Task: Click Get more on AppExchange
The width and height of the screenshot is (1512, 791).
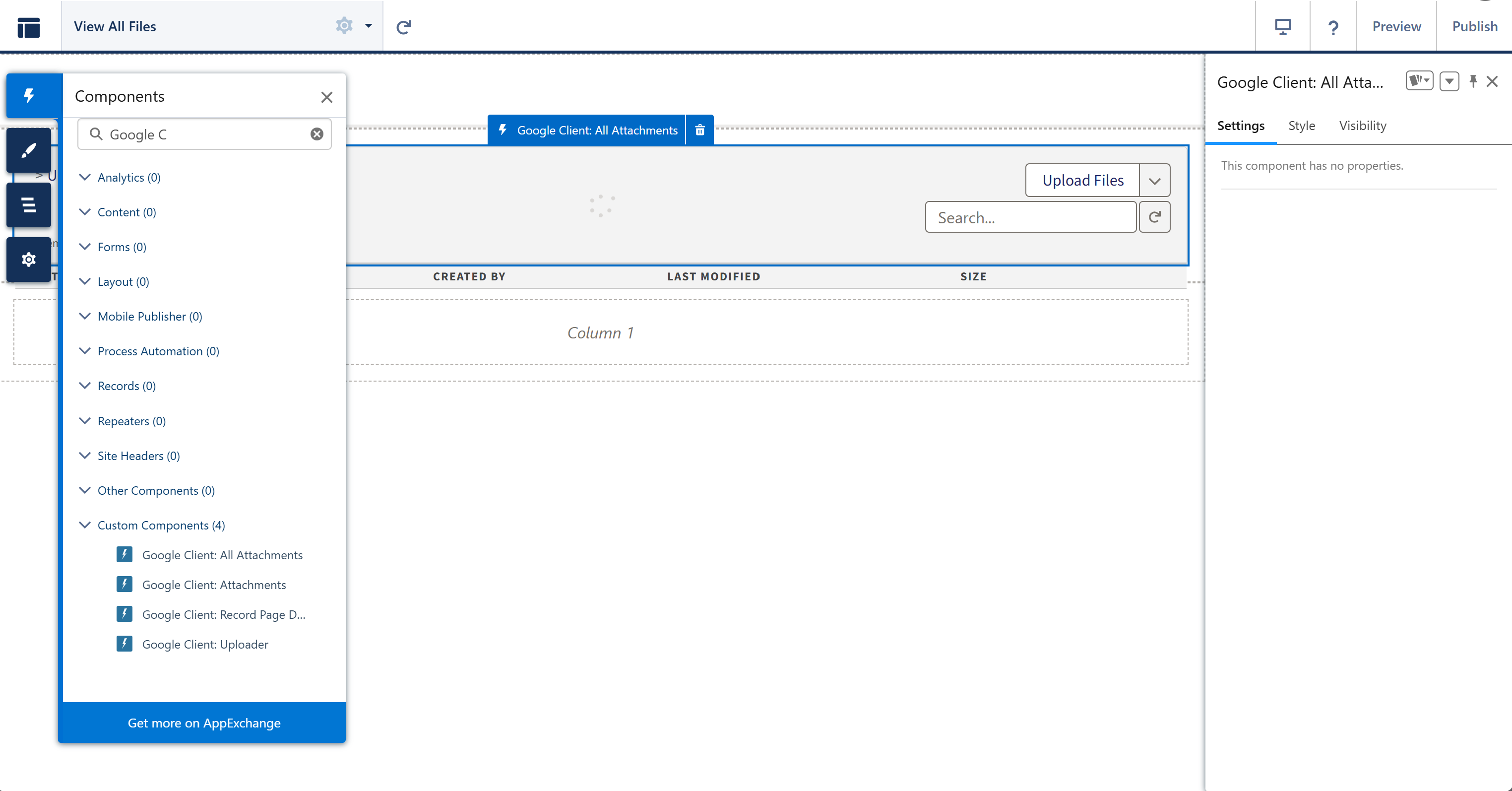Action: (204, 723)
